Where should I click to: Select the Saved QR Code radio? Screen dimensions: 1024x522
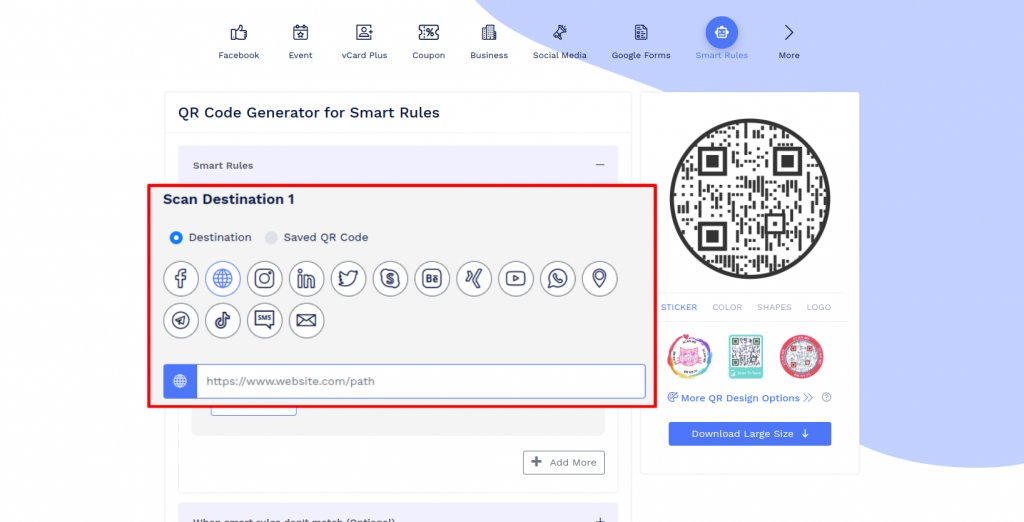point(271,238)
